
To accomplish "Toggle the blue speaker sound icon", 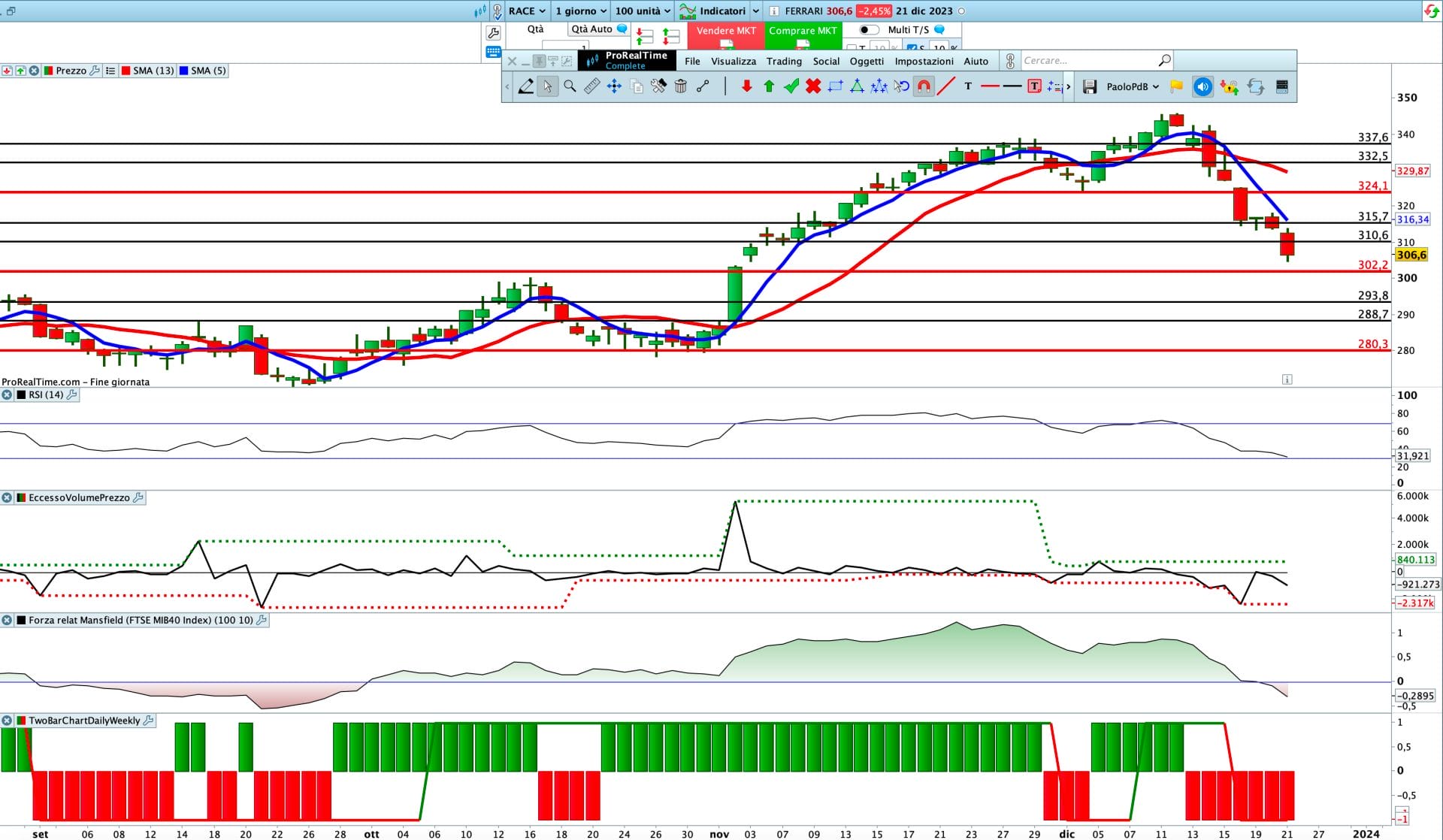I will click(x=1202, y=86).
